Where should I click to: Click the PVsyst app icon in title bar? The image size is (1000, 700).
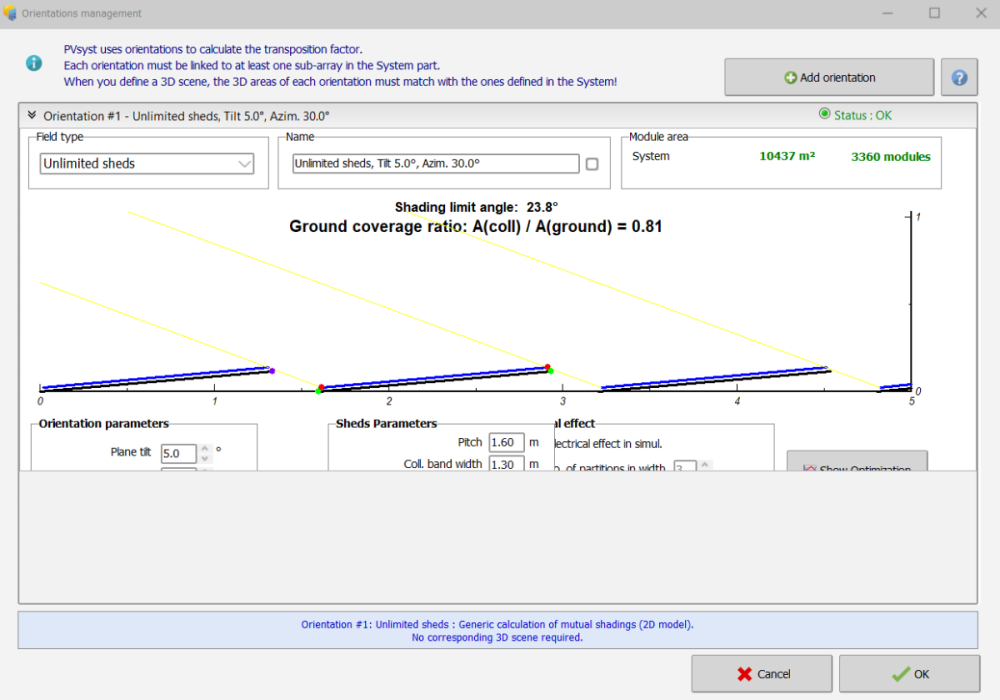[x=10, y=13]
